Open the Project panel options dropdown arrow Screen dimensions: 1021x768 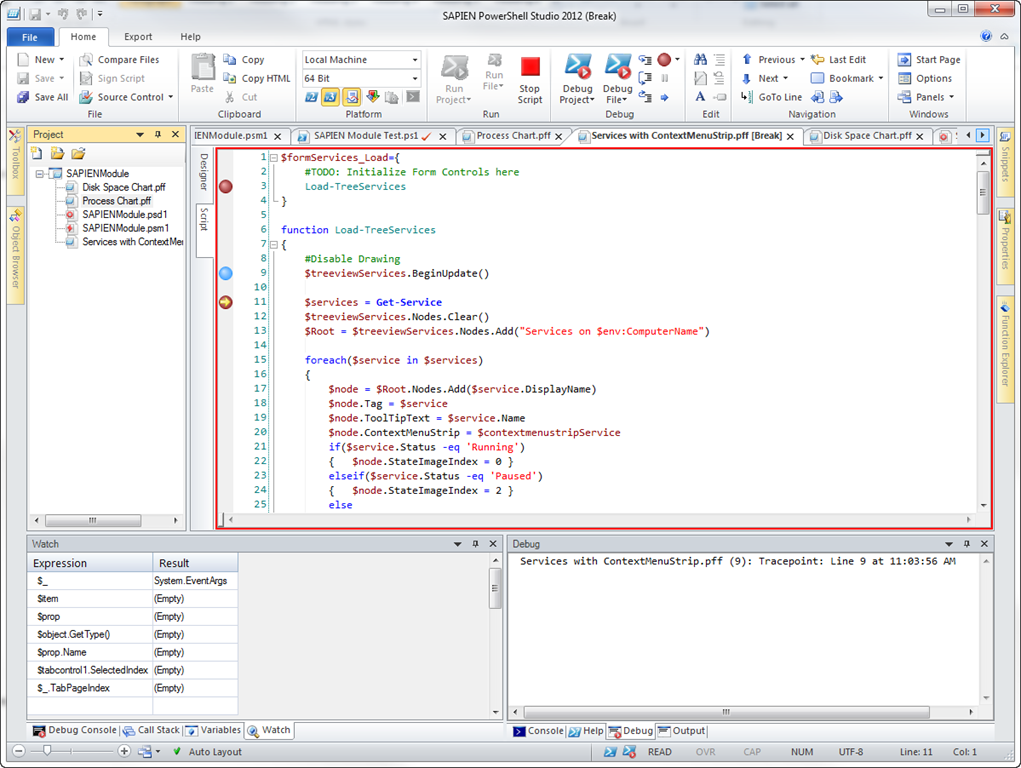pos(139,134)
